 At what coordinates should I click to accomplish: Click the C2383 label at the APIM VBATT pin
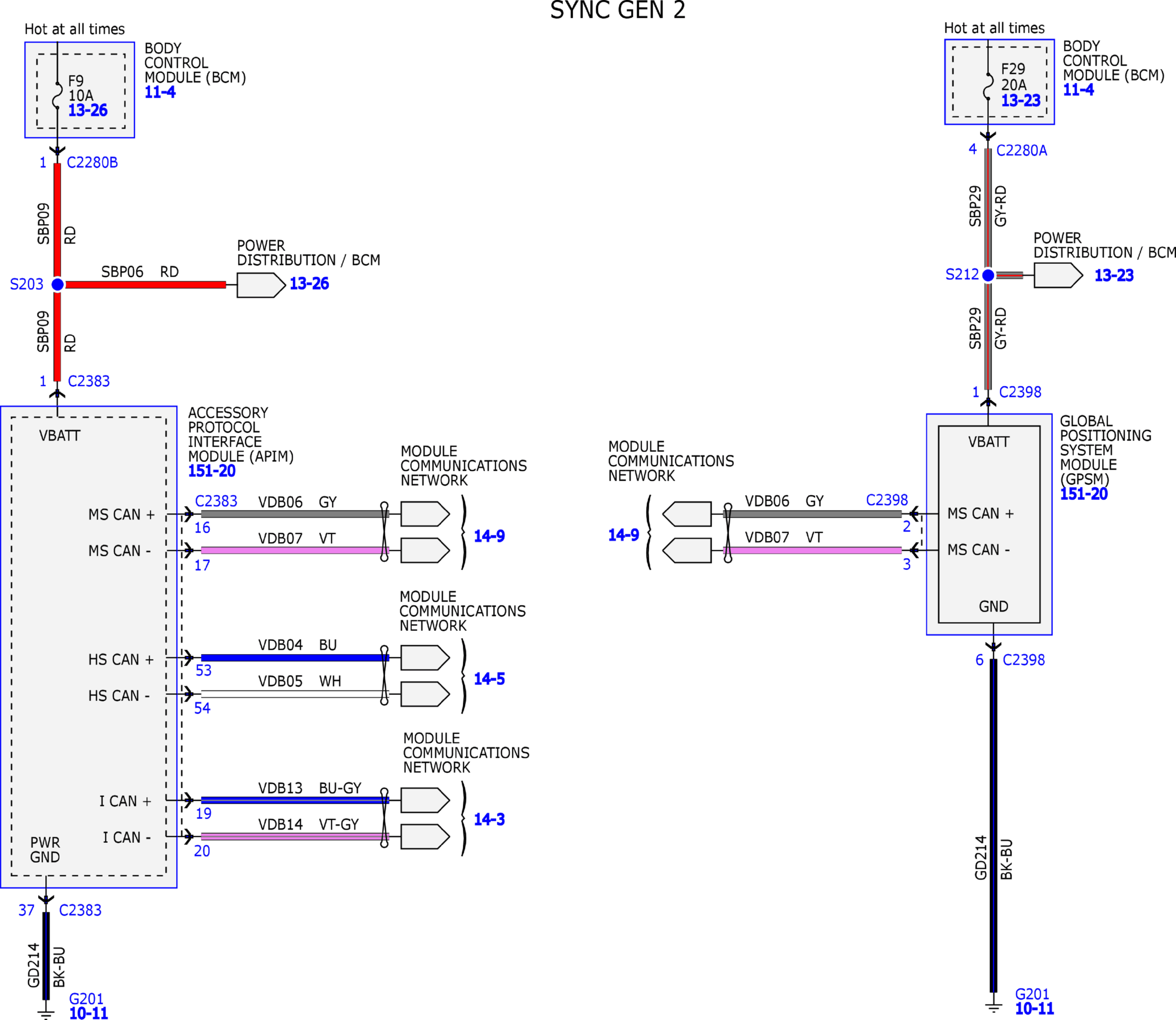[89, 381]
